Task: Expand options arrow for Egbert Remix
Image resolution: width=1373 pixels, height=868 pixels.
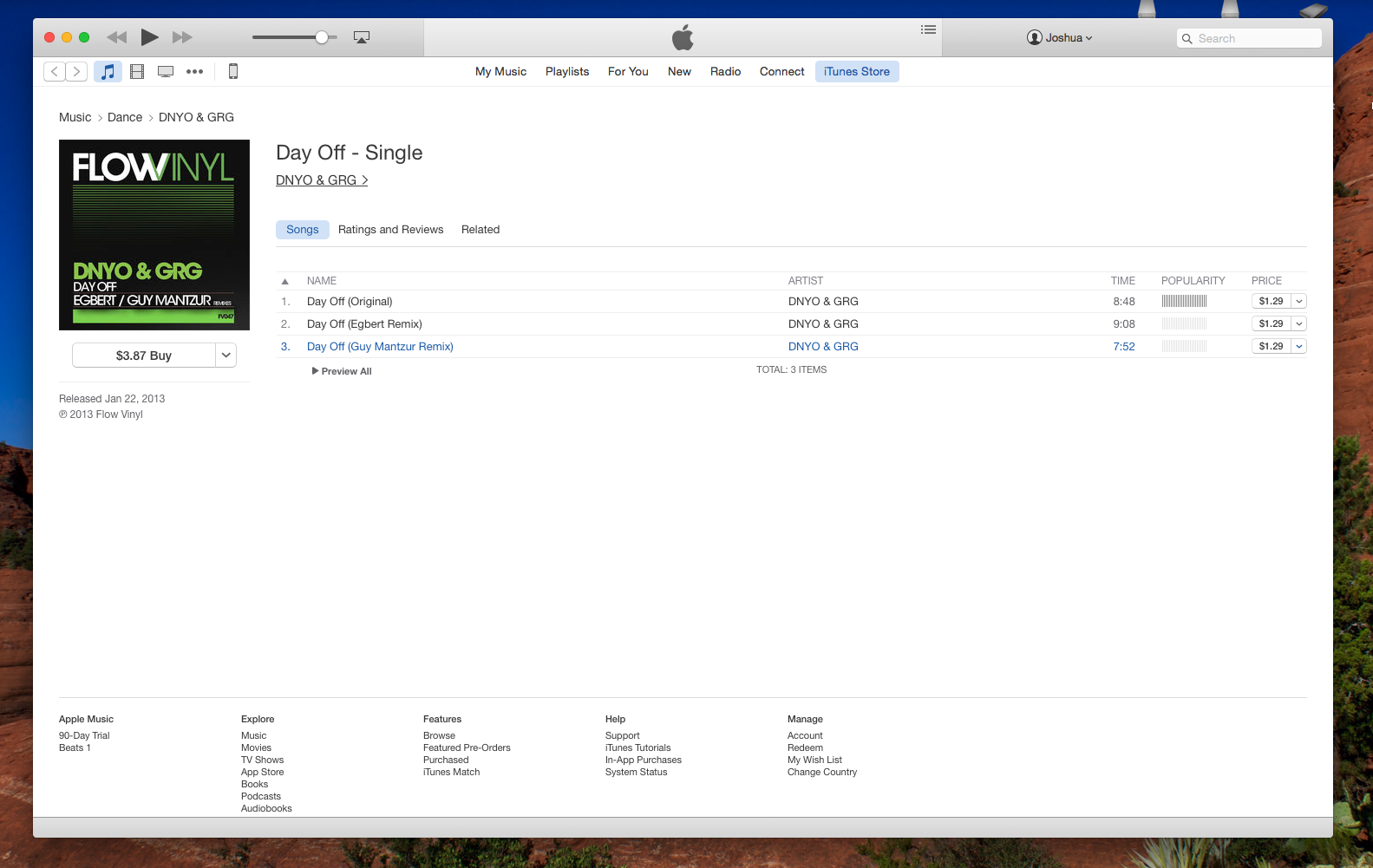Action: (x=1299, y=324)
